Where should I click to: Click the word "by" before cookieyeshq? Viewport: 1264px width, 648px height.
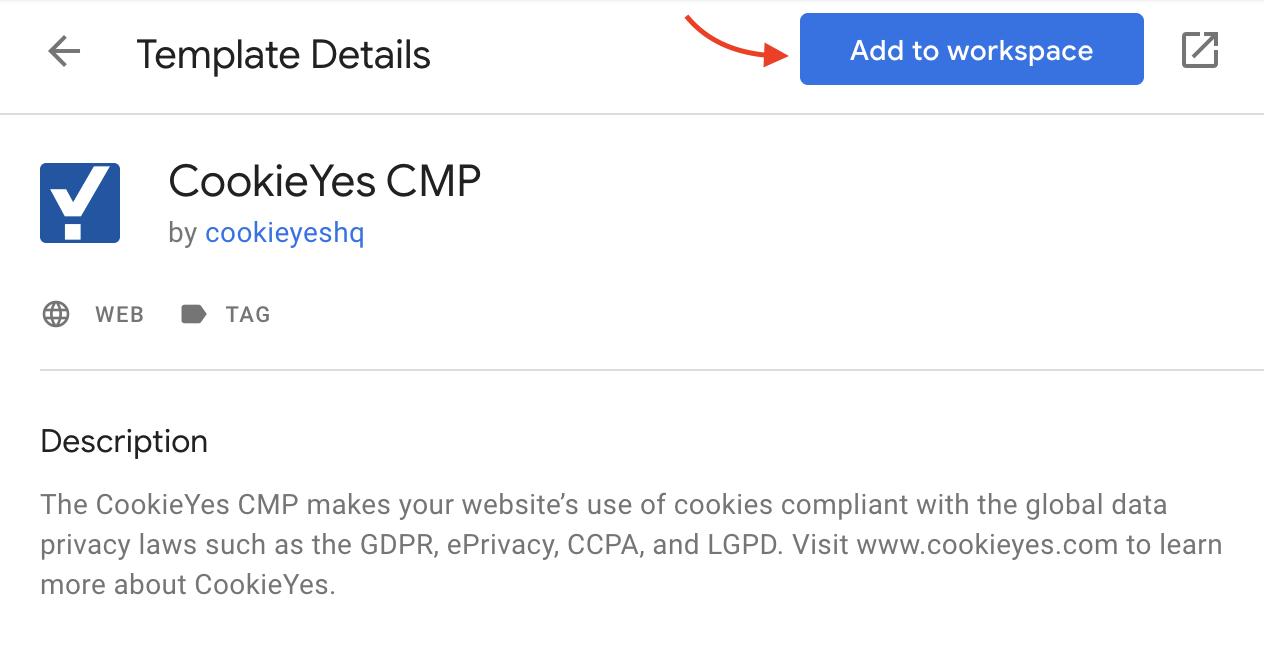pyautogui.click(x=183, y=234)
